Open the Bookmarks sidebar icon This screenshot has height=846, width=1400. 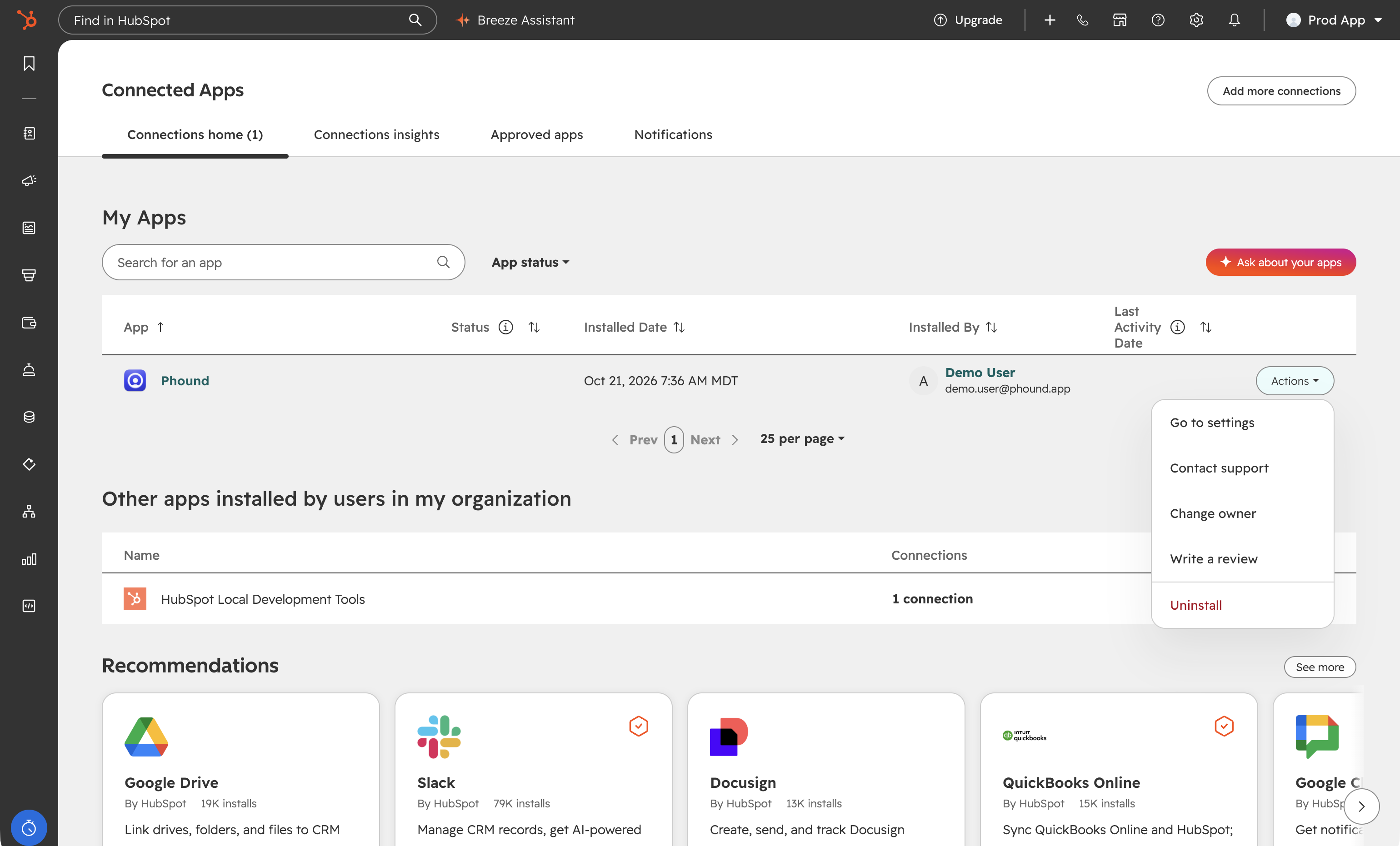click(x=29, y=63)
